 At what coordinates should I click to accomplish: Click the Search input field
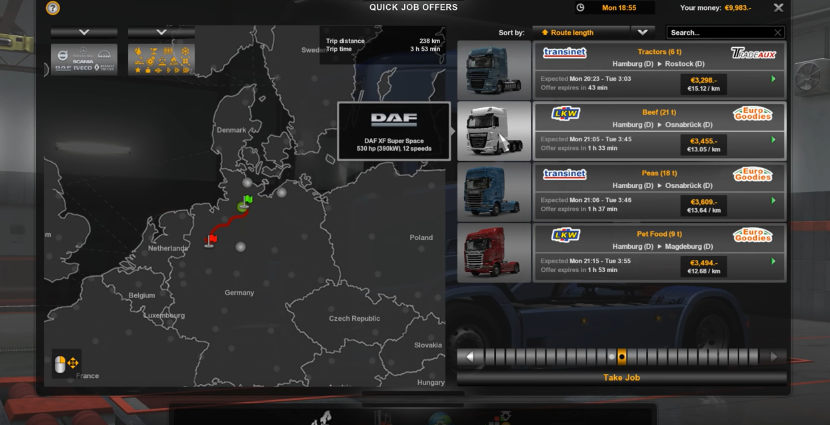[720, 32]
